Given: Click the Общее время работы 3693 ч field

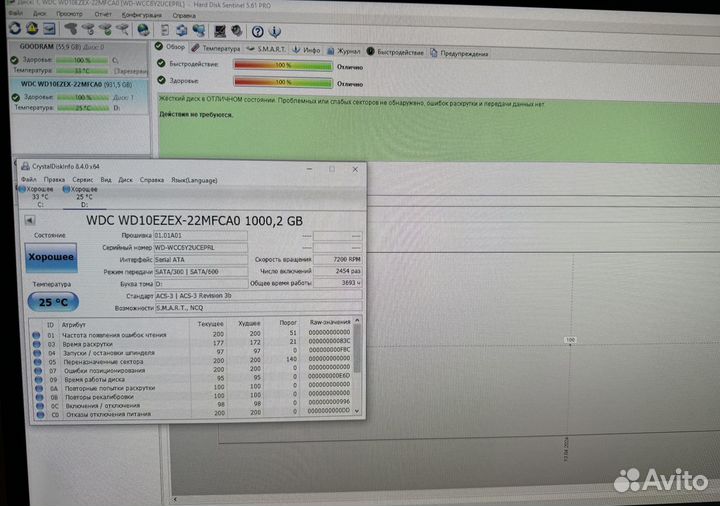Looking at the screenshot, I should point(338,283).
